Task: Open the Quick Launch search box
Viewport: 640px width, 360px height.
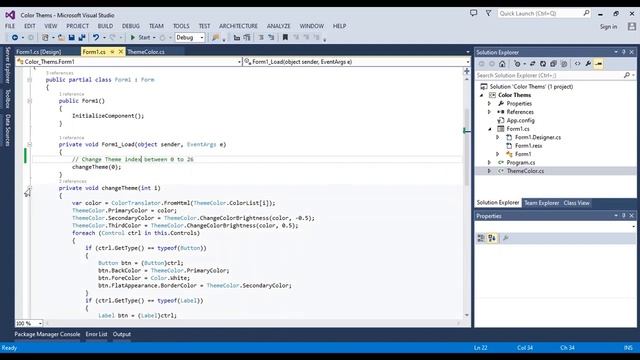Action: click(544, 13)
